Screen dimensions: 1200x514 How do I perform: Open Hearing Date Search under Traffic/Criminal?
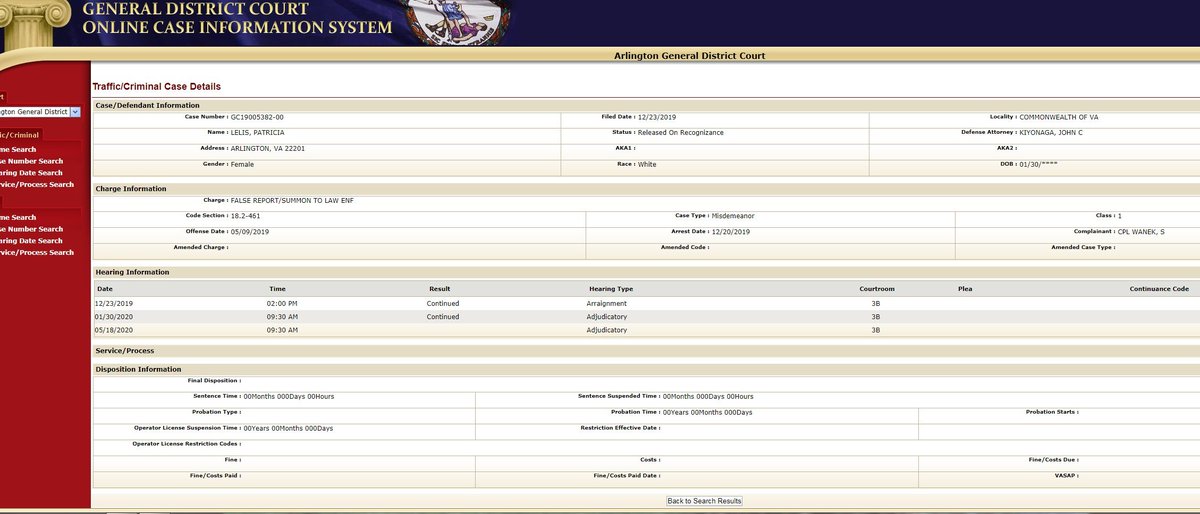[31, 173]
